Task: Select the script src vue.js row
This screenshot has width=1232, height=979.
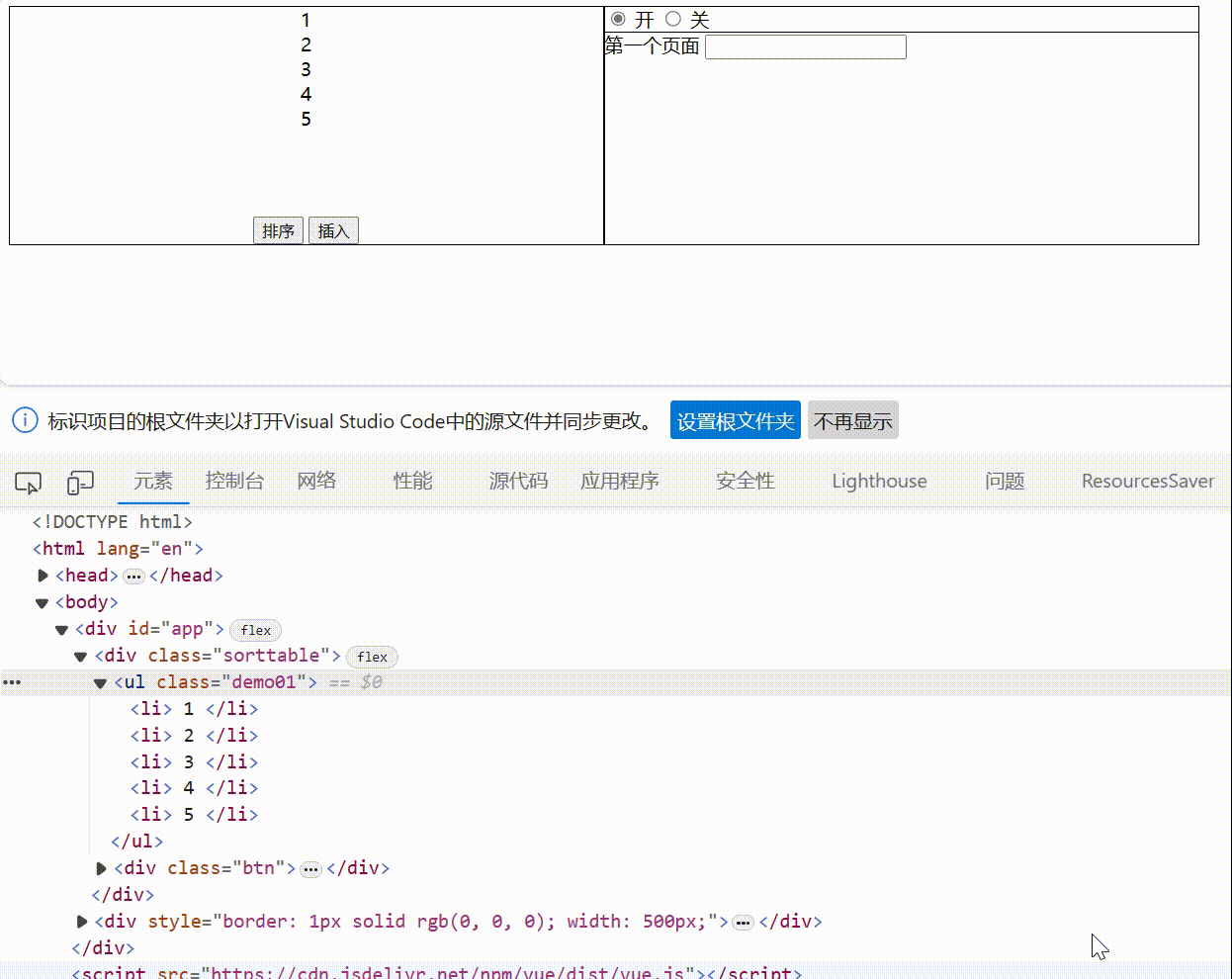Action: [x=436, y=972]
